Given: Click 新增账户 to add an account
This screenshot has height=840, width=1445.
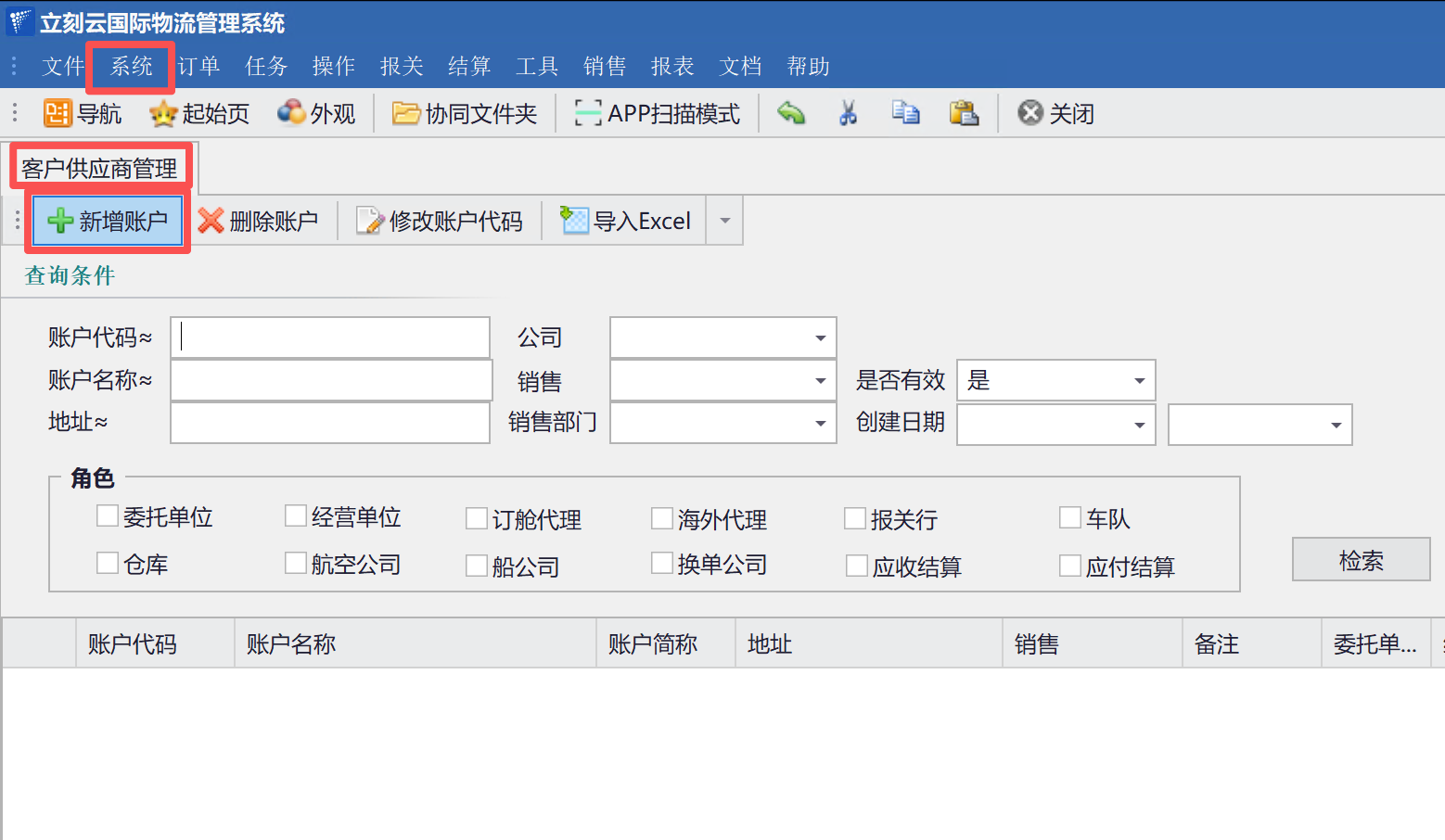Looking at the screenshot, I should (108, 221).
